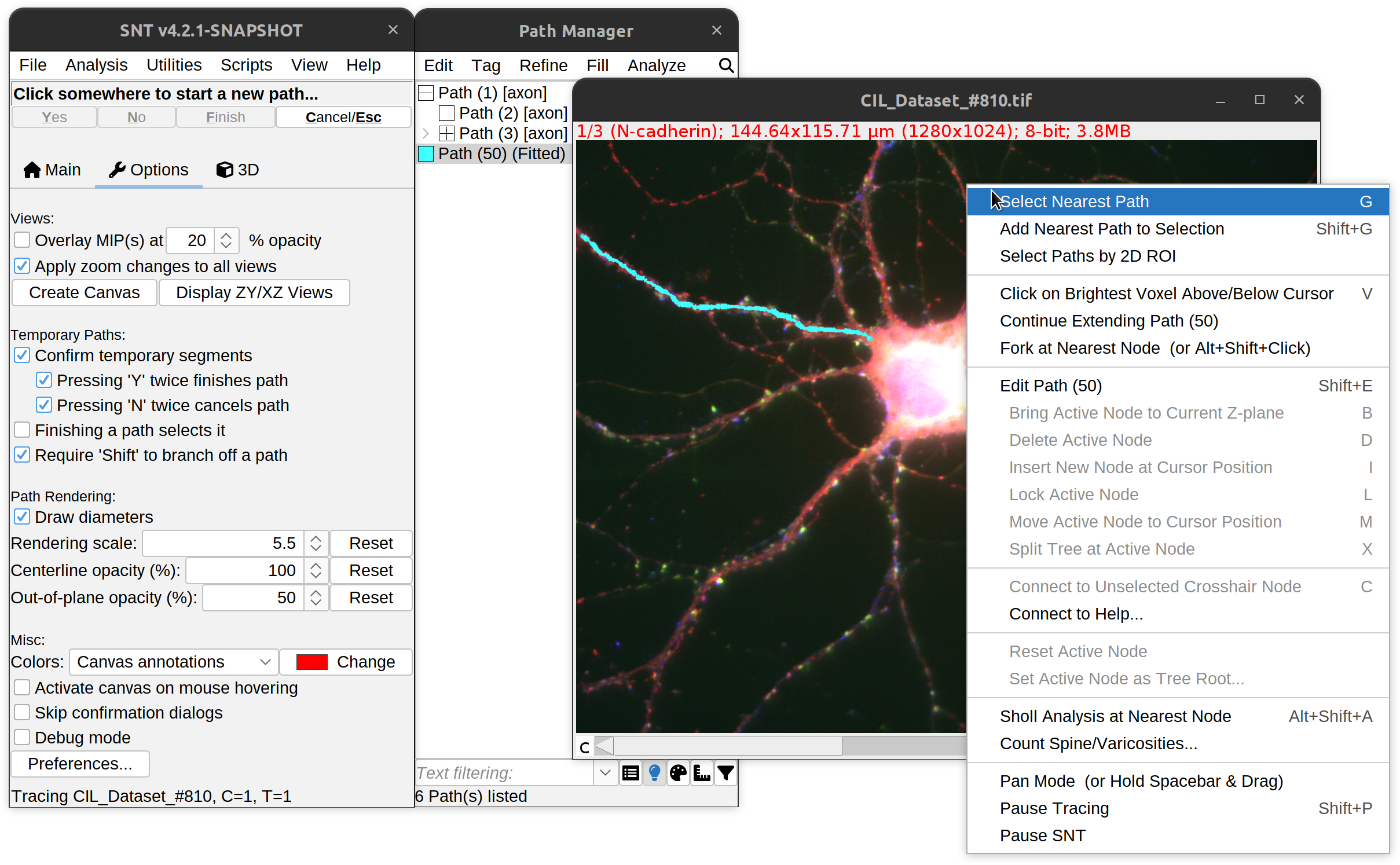1400x865 pixels.
Task: Enable Overlay MIP(s) at 20% opacity
Action: (22, 240)
